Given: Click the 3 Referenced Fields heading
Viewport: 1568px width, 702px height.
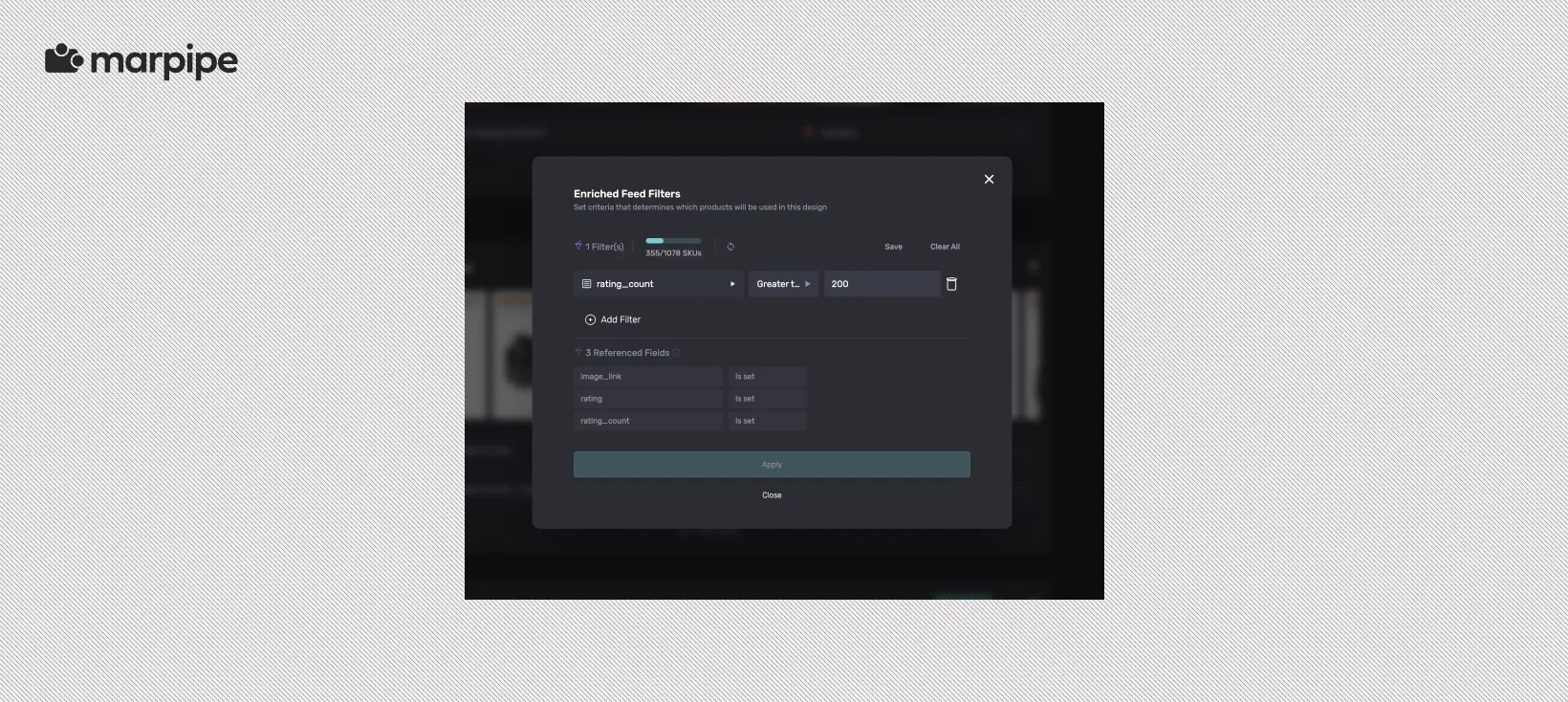Looking at the screenshot, I should (x=627, y=353).
